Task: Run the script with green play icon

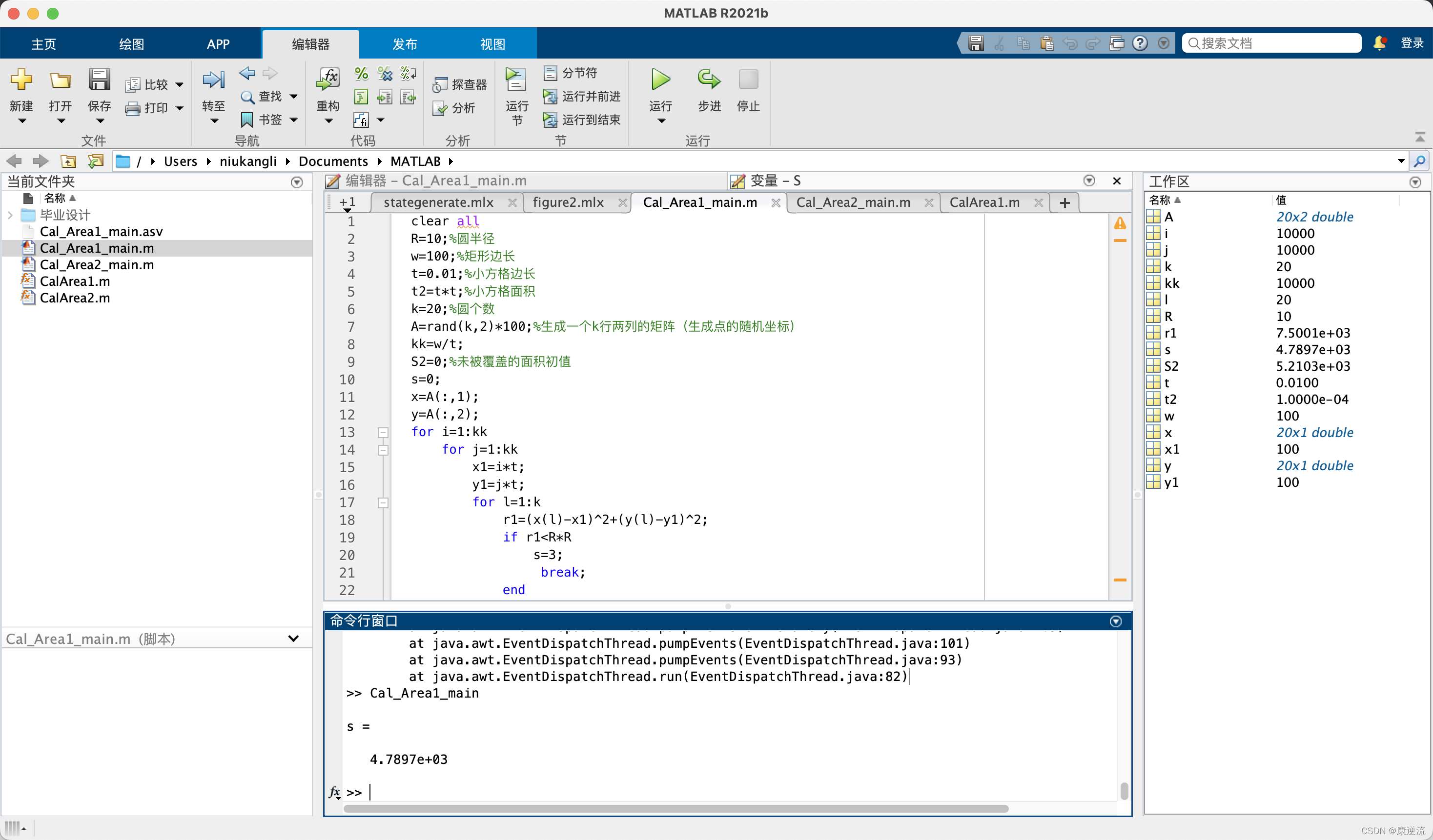Action: tap(660, 80)
